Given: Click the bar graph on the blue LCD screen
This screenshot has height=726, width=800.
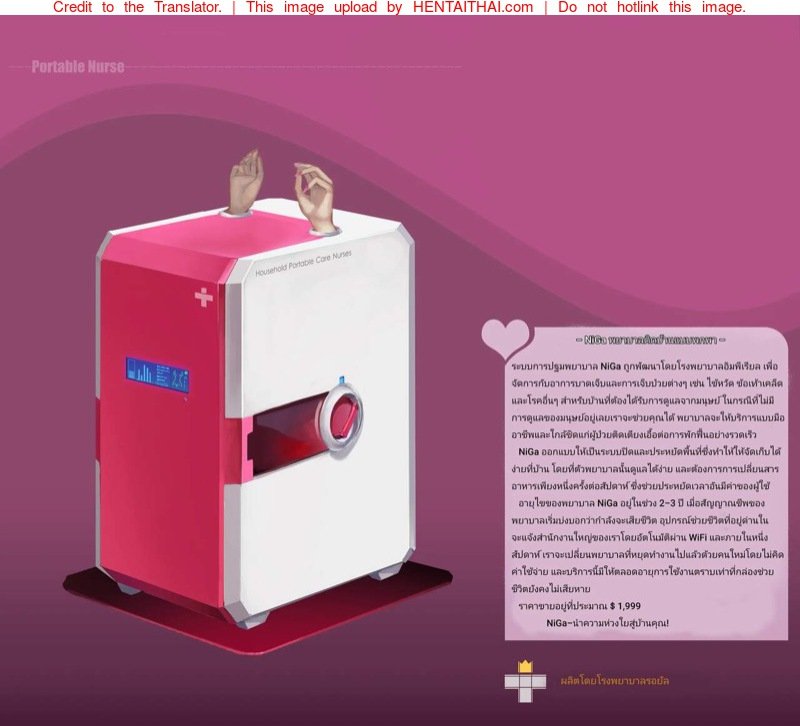Looking at the screenshot, I should click(143, 374).
